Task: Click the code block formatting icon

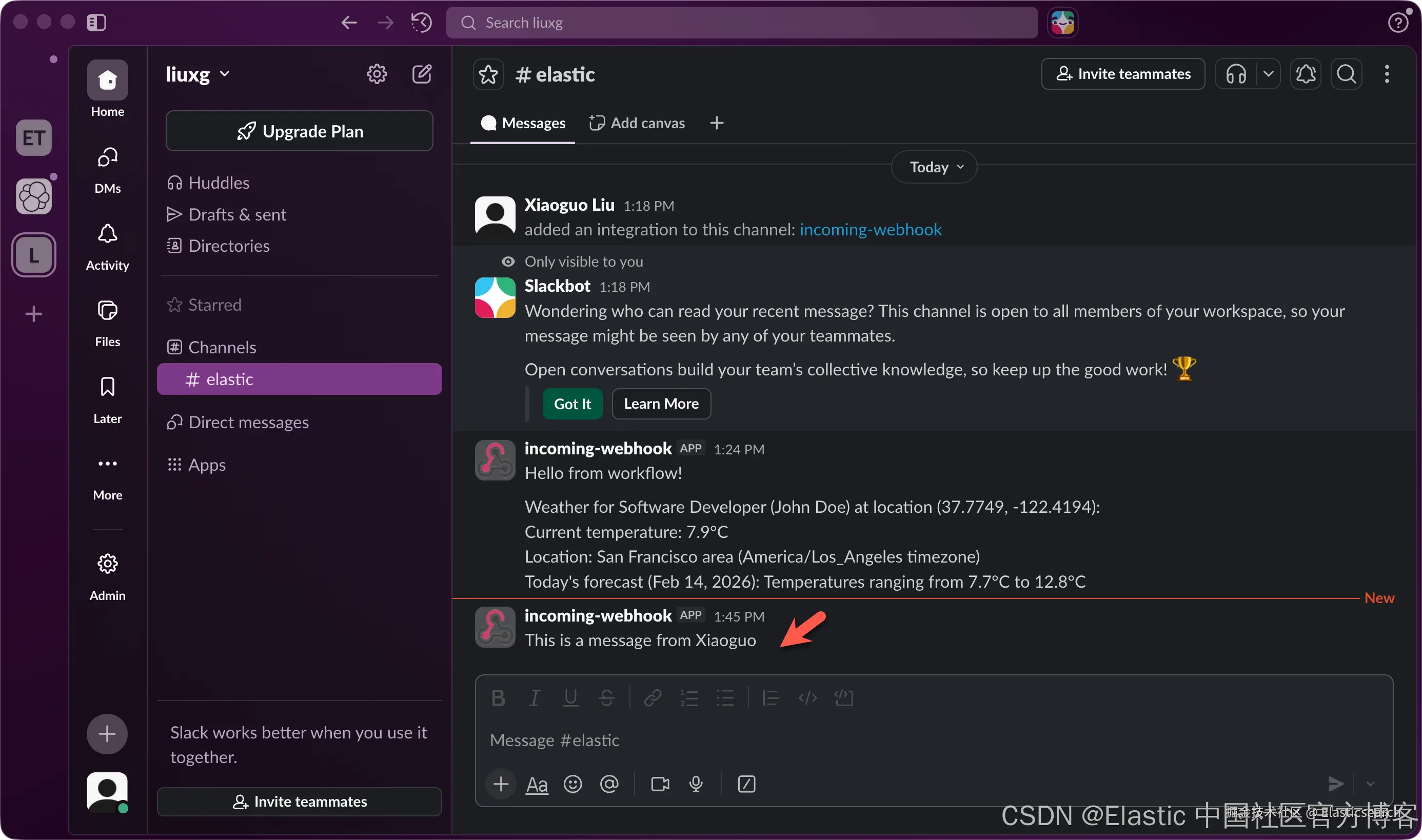Action: 843,698
